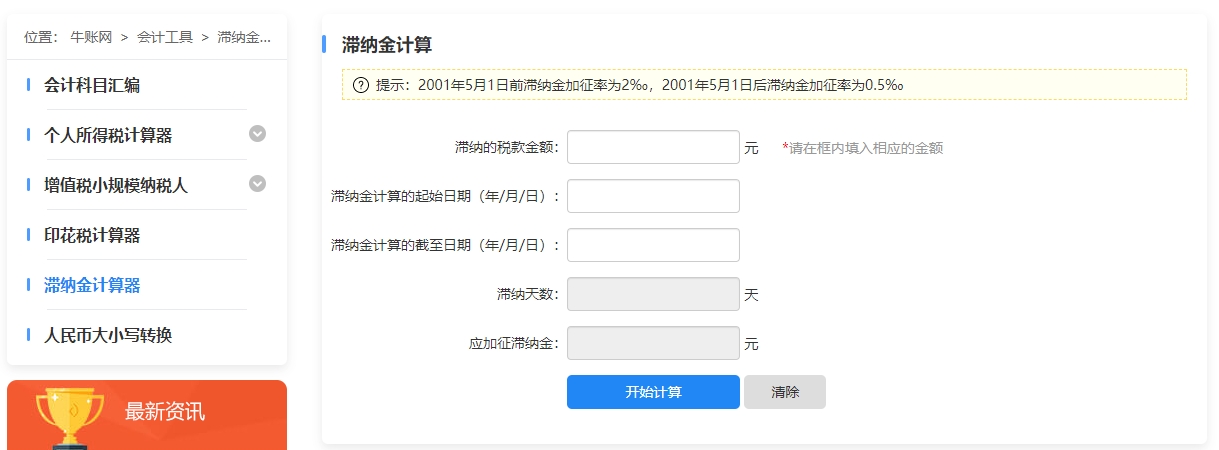Click the 应加征滞纳金 result field
Screen dimensions: 1219x450
[653, 343]
